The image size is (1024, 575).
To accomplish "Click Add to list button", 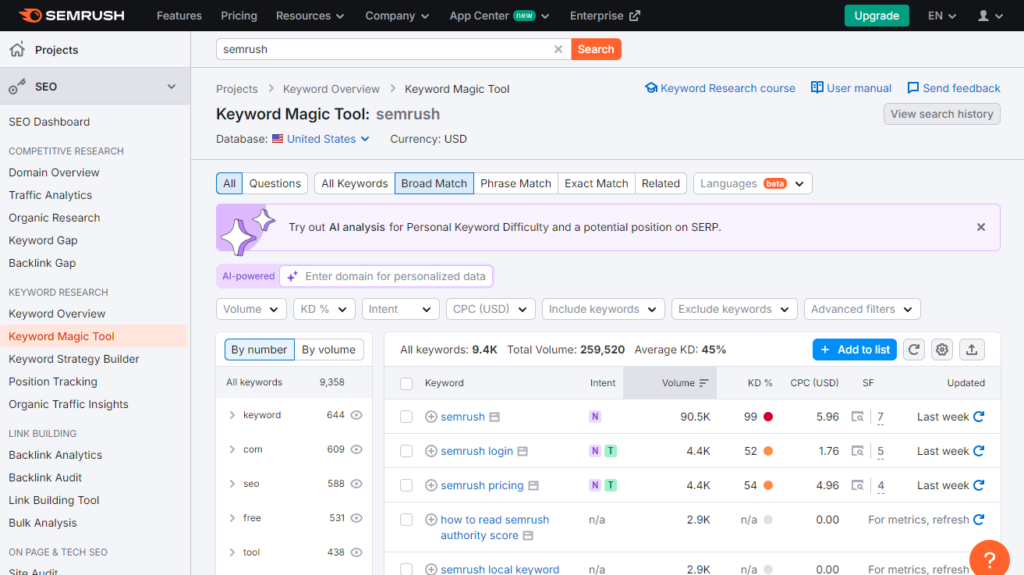I will (855, 350).
